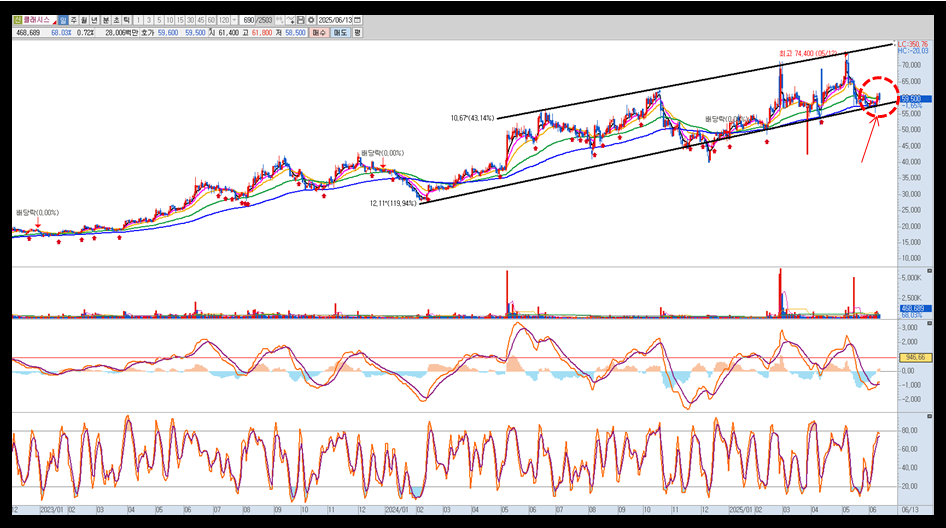
Task: Choose the 10 interval button
Action: click(170, 21)
